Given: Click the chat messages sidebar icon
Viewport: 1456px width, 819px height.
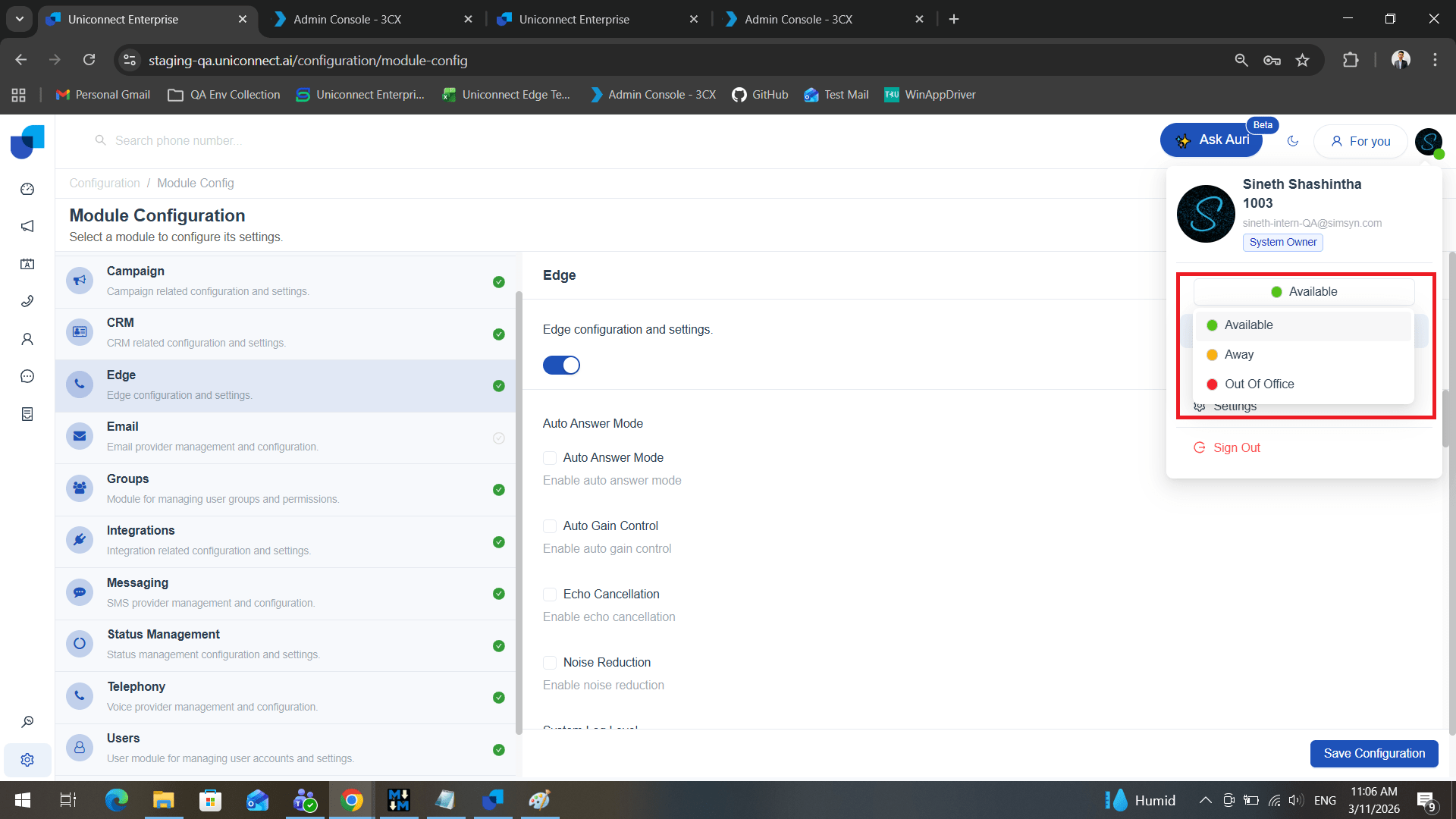Looking at the screenshot, I should 27,376.
